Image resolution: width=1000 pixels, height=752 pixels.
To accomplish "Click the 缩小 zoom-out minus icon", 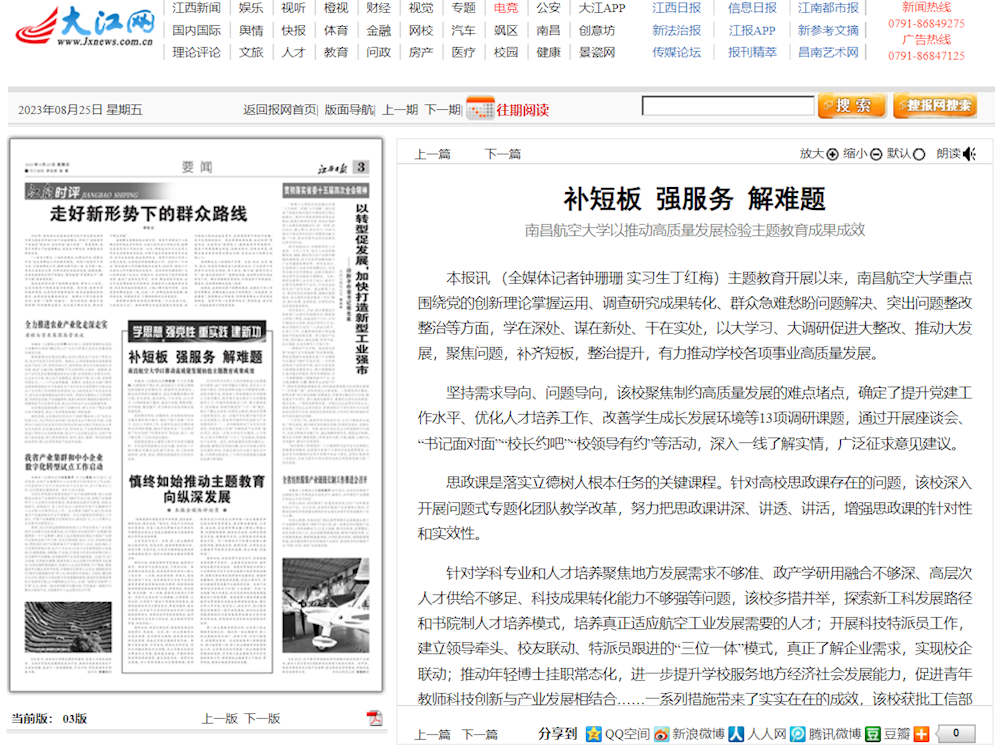I will 875,153.
